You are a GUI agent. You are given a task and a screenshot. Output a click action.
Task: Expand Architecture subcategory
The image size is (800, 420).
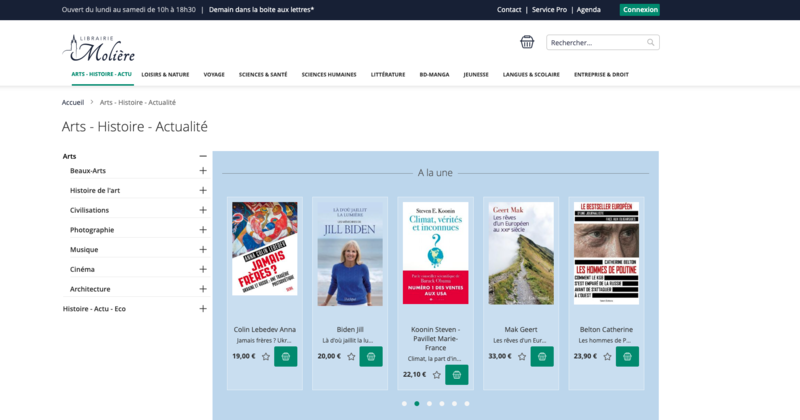(x=203, y=289)
